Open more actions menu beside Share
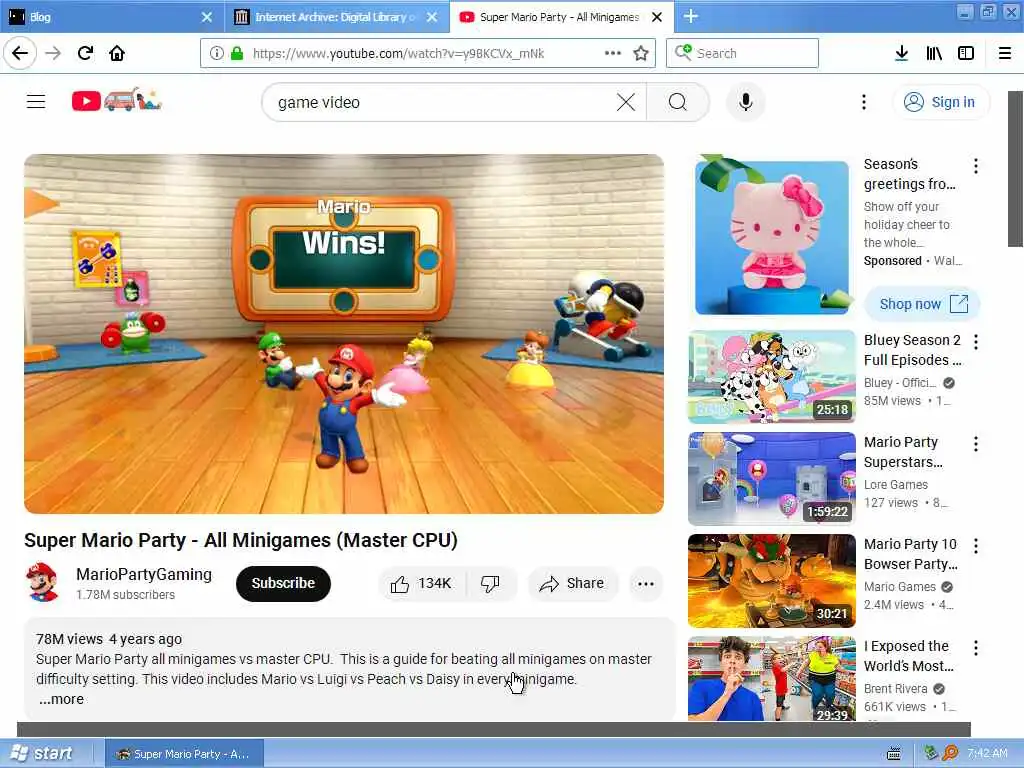Screen dimensions: 1024x768 pyautogui.click(x=646, y=583)
